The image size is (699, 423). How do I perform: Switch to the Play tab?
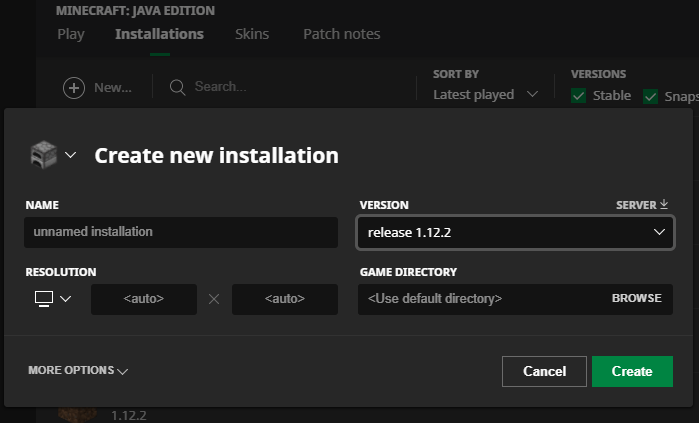71,34
